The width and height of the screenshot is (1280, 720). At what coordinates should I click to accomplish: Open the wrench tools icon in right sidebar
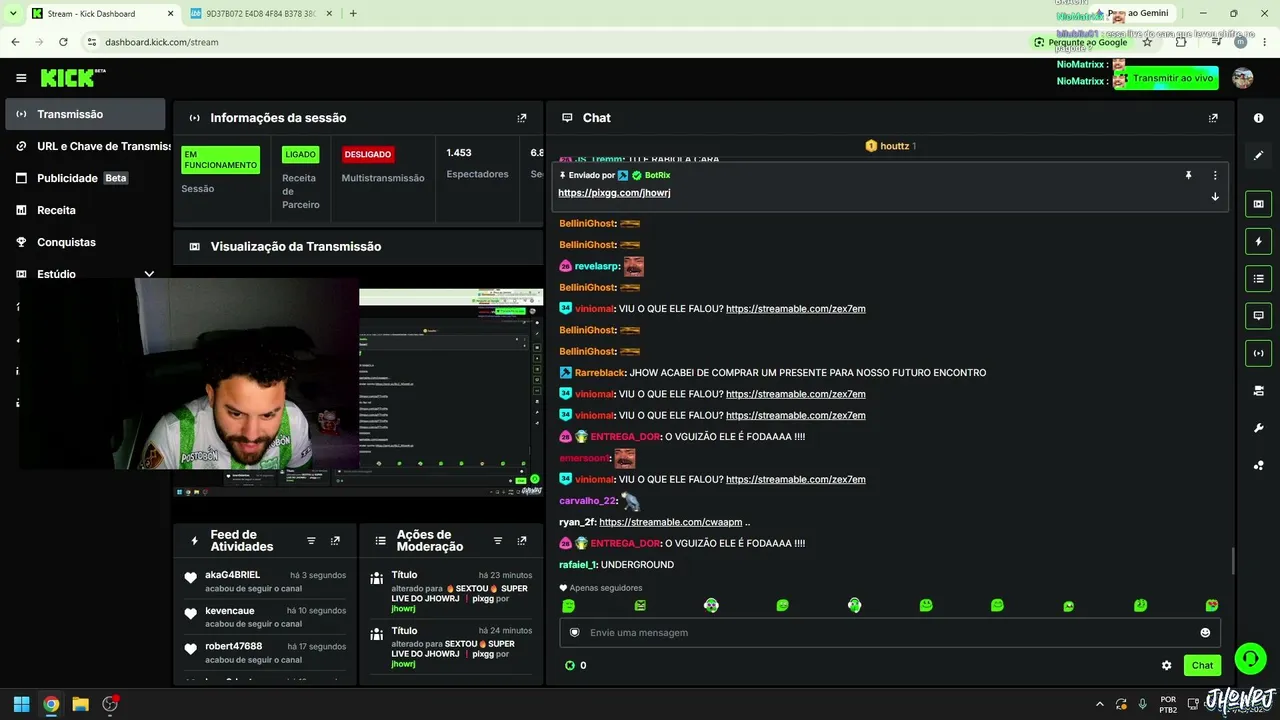[x=1258, y=428]
